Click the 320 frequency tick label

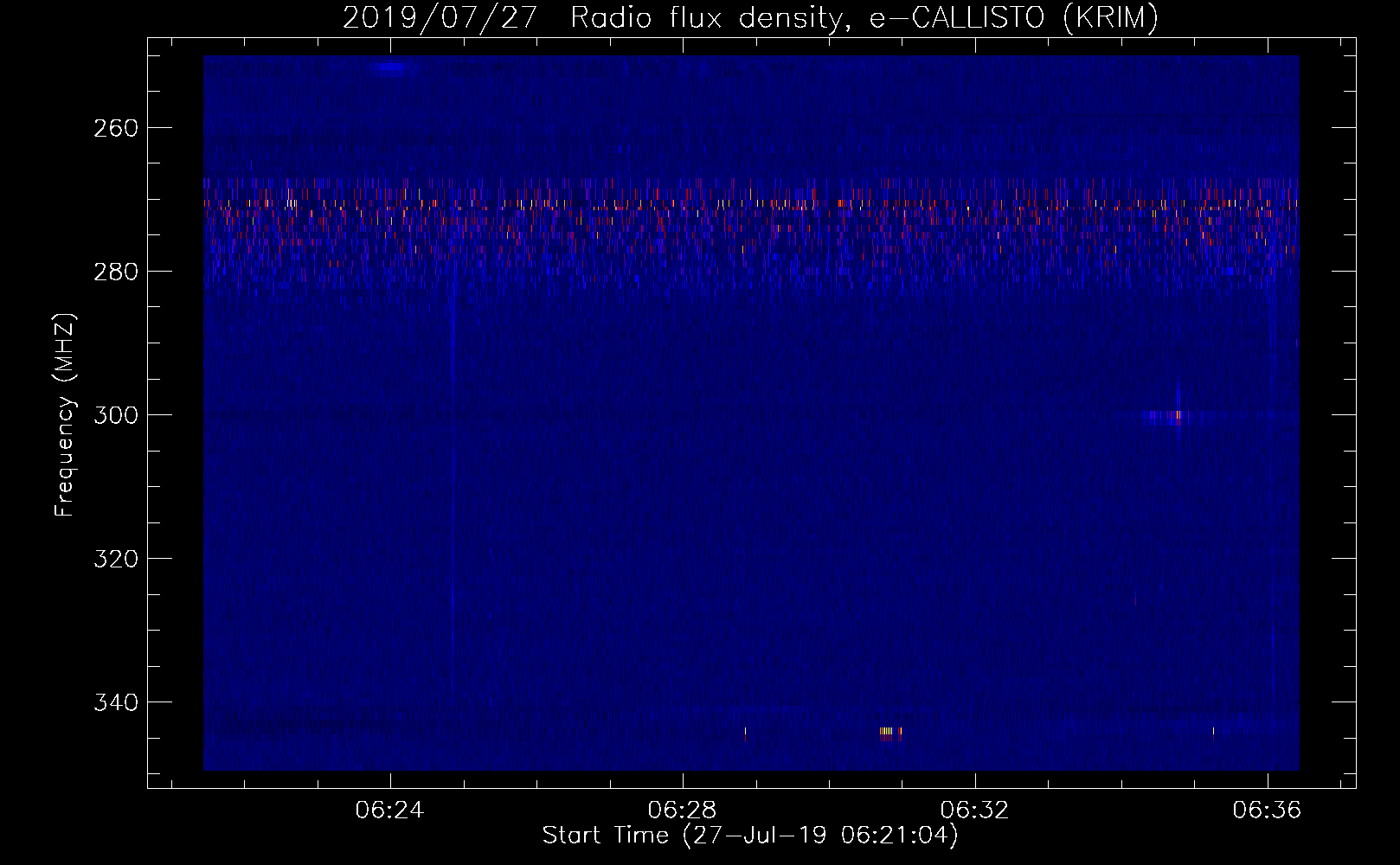tap(116, 559)
